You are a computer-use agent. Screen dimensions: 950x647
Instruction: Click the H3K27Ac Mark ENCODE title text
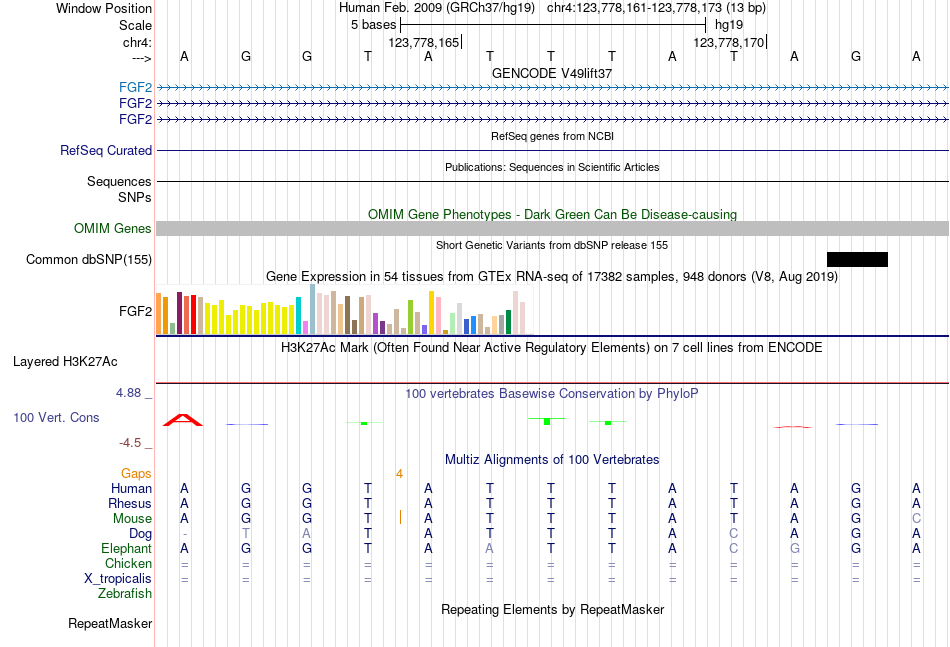(552, 348)
